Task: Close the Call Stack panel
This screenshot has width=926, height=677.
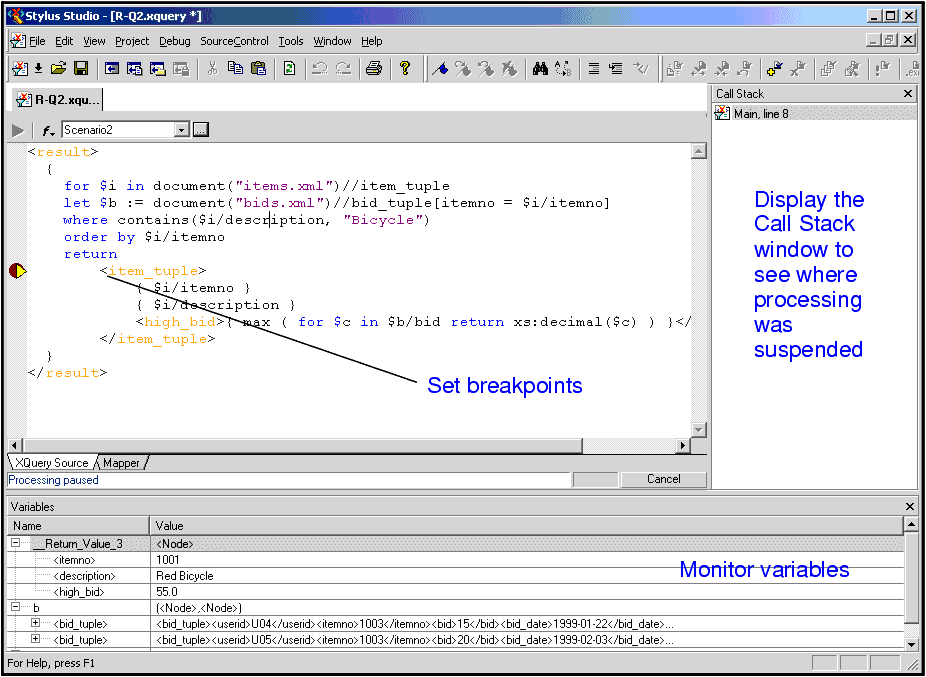Action: click(x=908, y=94)
